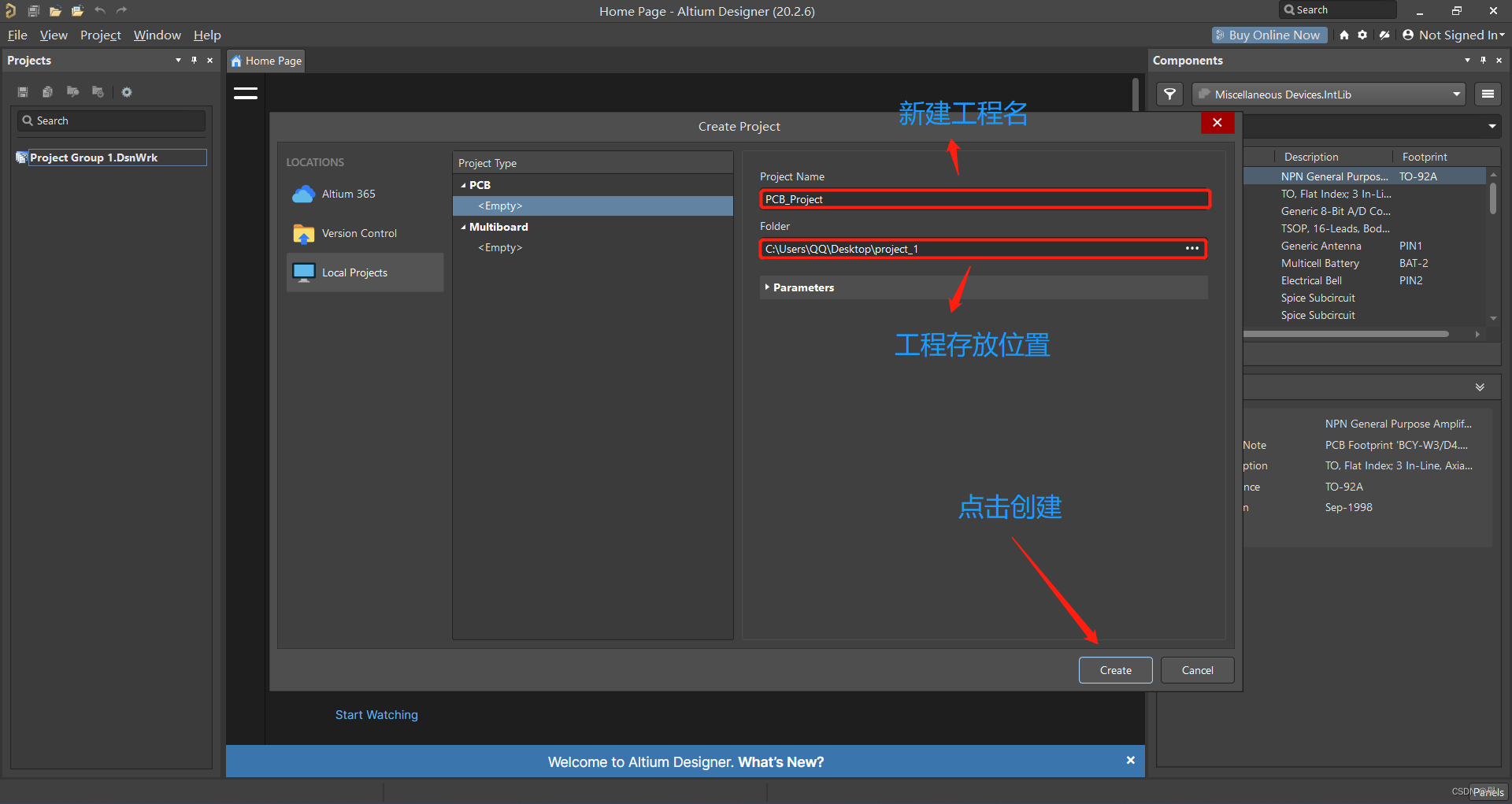The image size is (1512, 804).
Task: Collapse the Multiboard project type node
Action: (x=463, y=227)
